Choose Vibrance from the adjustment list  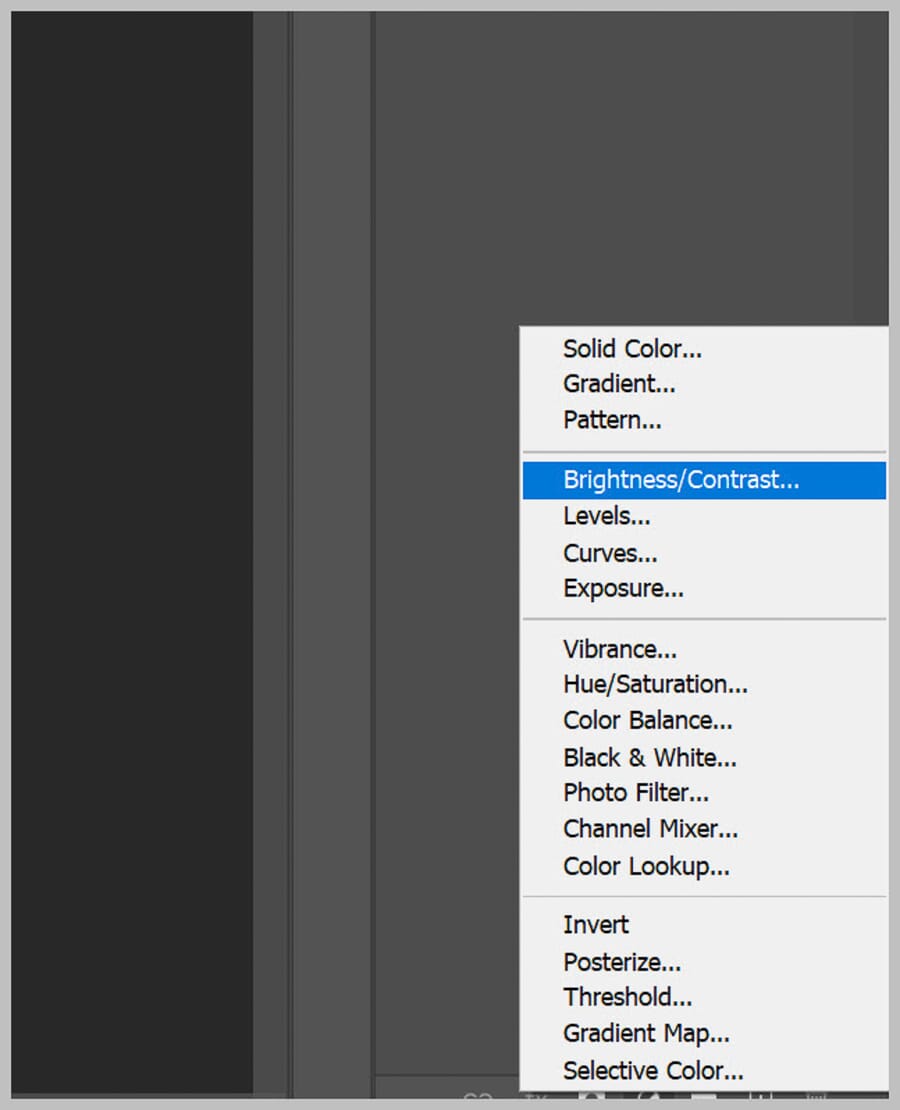620,649
